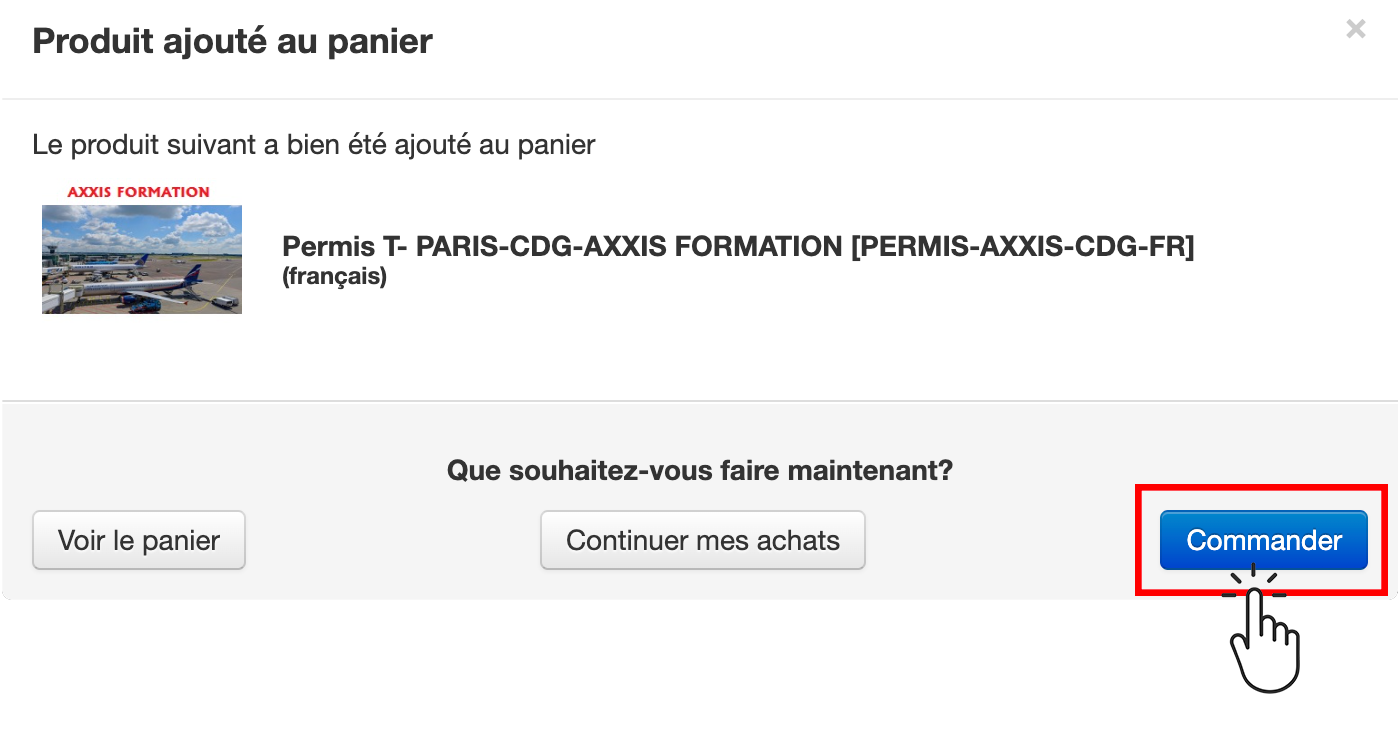Click the 'Produit ajouté au panier' heading
1398x734 pixels.
pos(232,41)
